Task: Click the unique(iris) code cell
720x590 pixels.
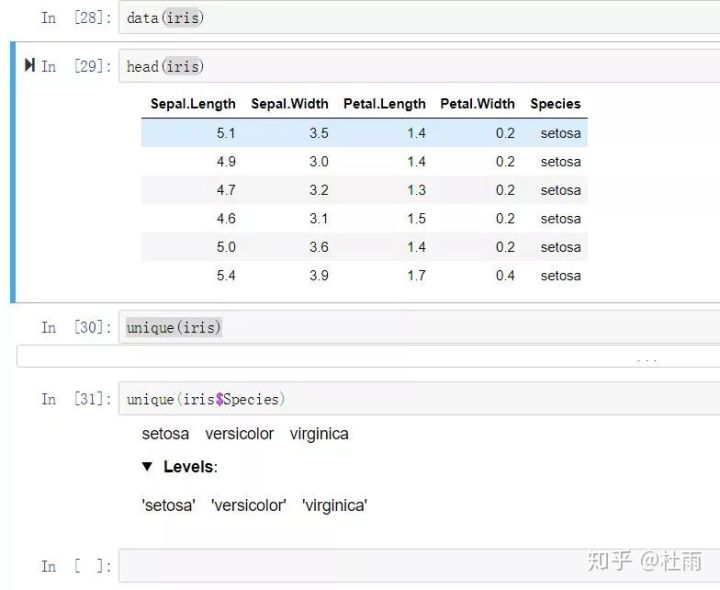Action: click(419, 327)
